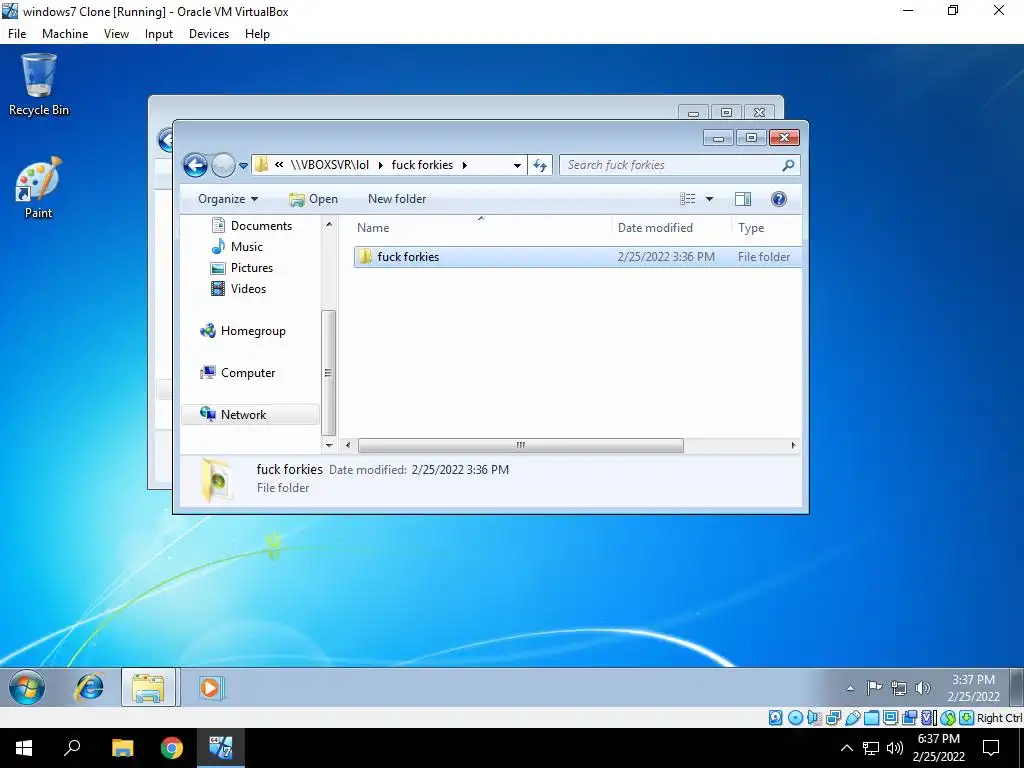Click the Windows Explorer guest taskbar button
Screen dimensions: 1024x768
[x=148, y=687]
